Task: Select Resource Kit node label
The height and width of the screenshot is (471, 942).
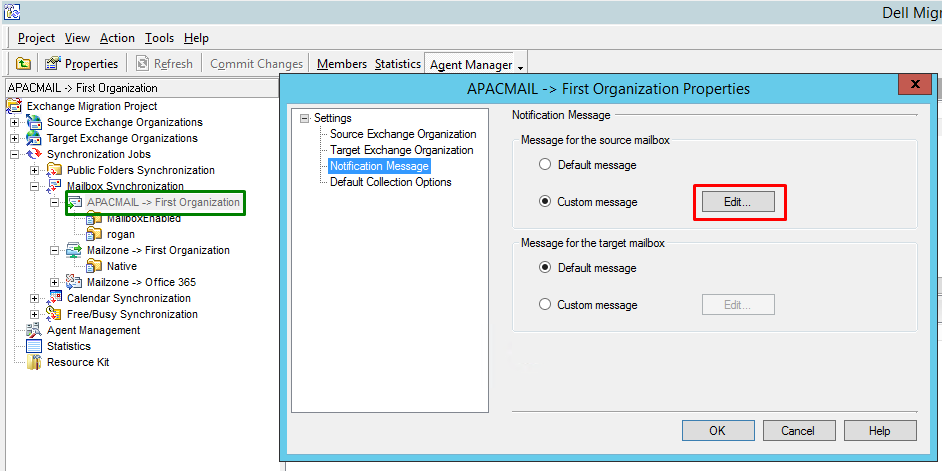Action: (x=78, y=362)
